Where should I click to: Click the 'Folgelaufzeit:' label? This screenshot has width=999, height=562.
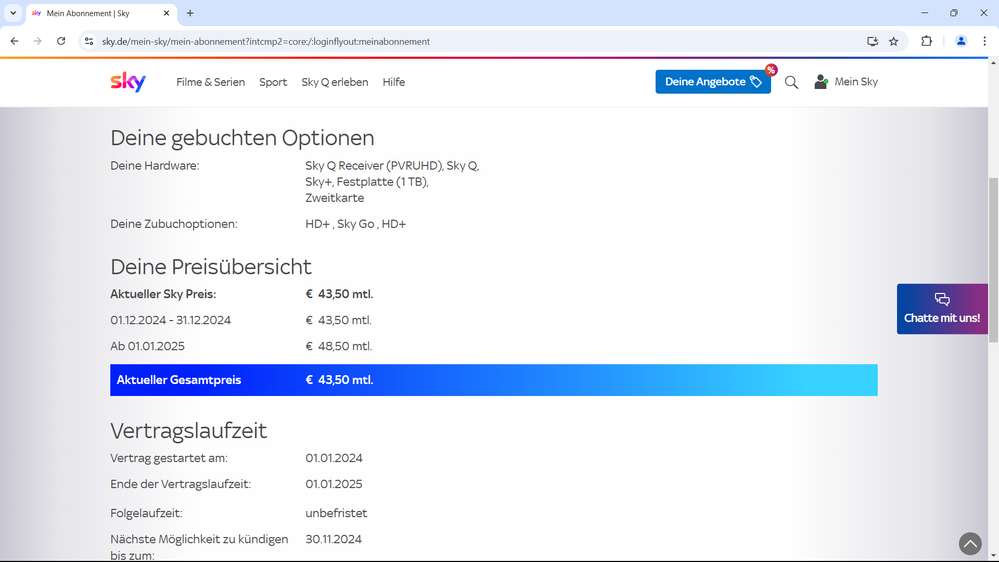point(146,513)
